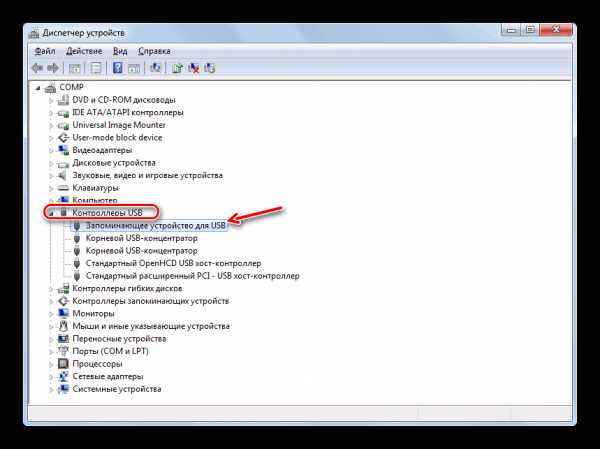
Task: Select Запоминающее устройство для USB
Action: pos(155,225)
